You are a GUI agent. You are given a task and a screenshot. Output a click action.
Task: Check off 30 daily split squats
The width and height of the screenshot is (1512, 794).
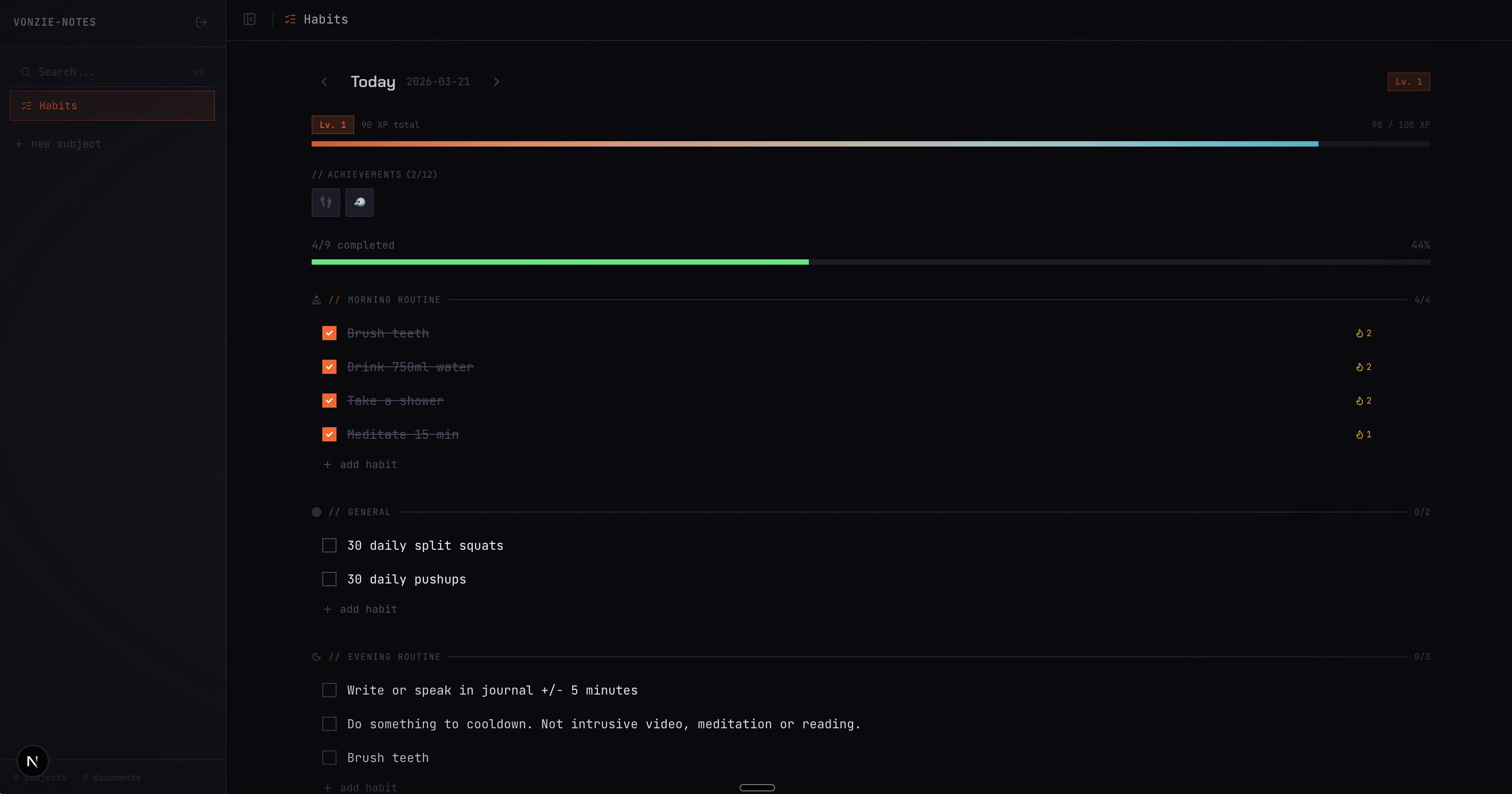329,546
